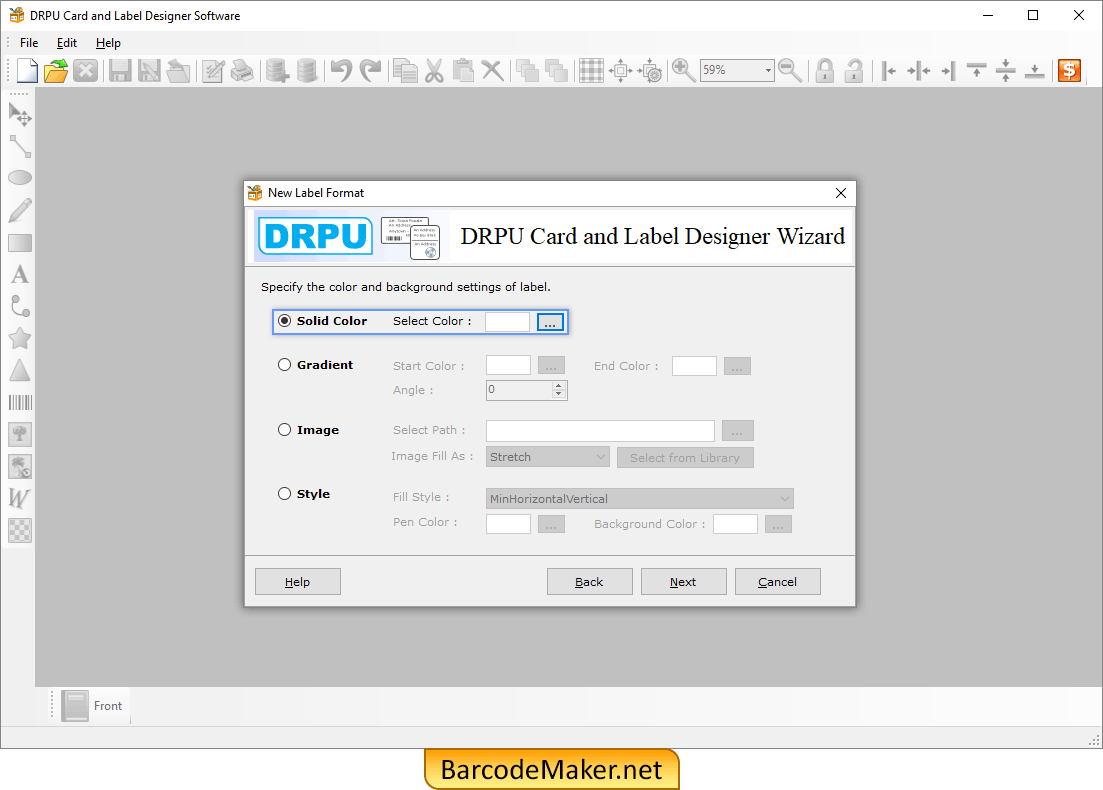
Task: Click the Copy icon in toolbar
Action: (x=405, y=70)
